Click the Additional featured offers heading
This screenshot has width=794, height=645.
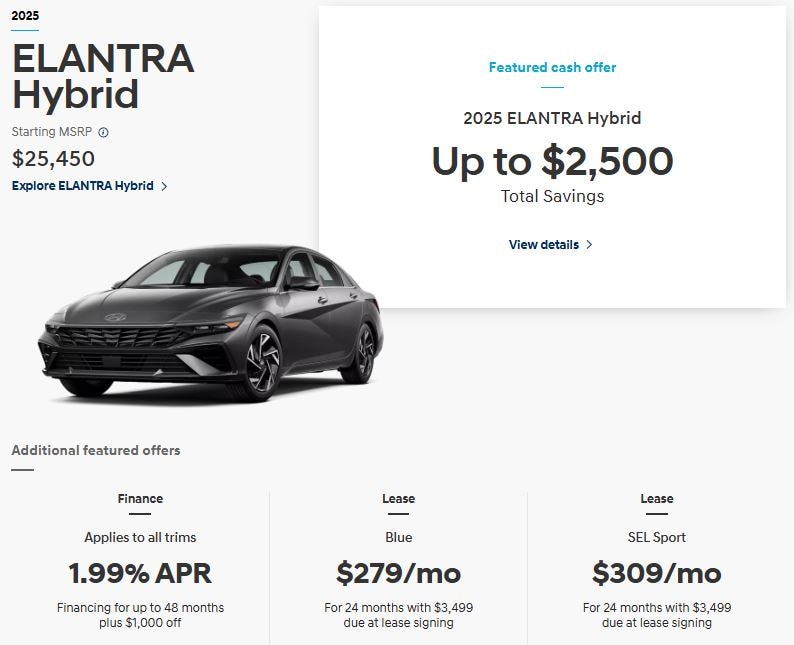96,451
